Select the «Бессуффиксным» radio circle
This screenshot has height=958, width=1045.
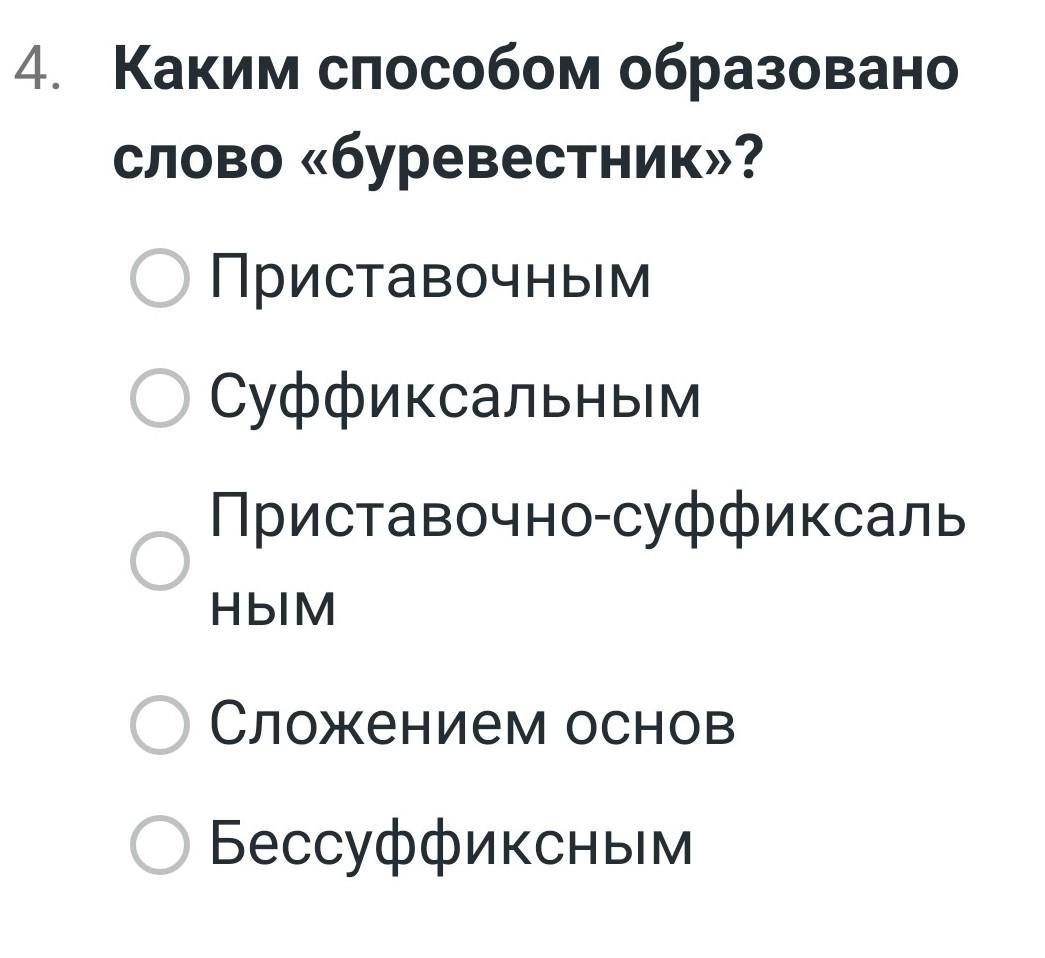coord(160,845)
